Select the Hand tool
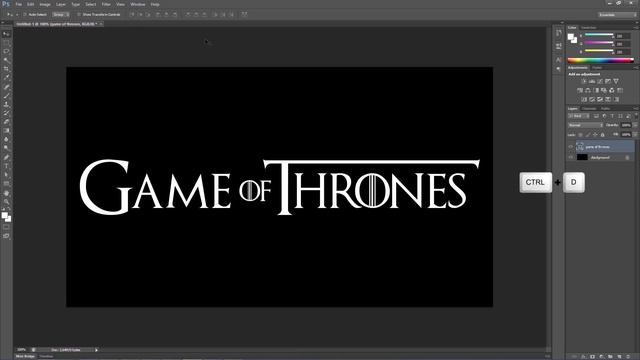This screenshot has height=360, width=640. click(x=6, y=193)
